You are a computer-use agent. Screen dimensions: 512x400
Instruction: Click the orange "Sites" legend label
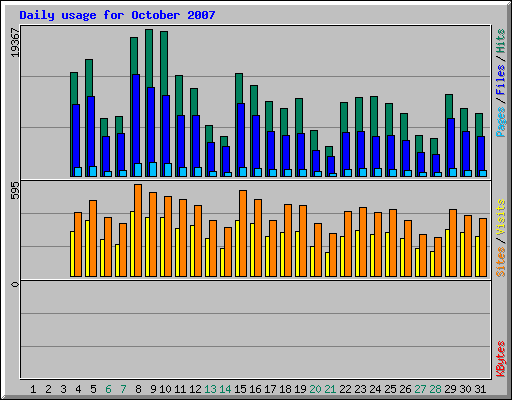click(x=501, y=262)
